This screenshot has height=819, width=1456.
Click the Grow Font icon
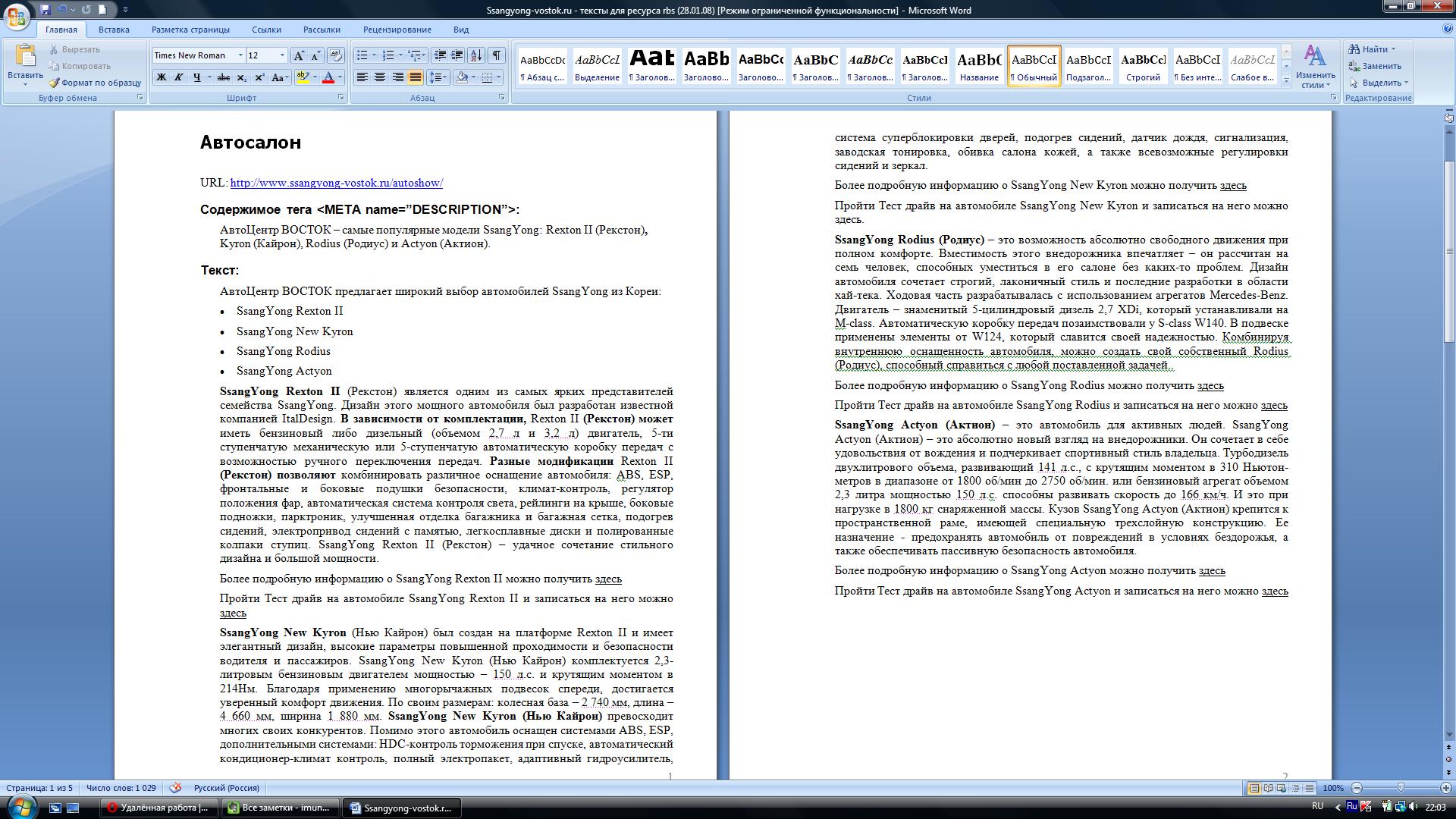coord(299,55)
